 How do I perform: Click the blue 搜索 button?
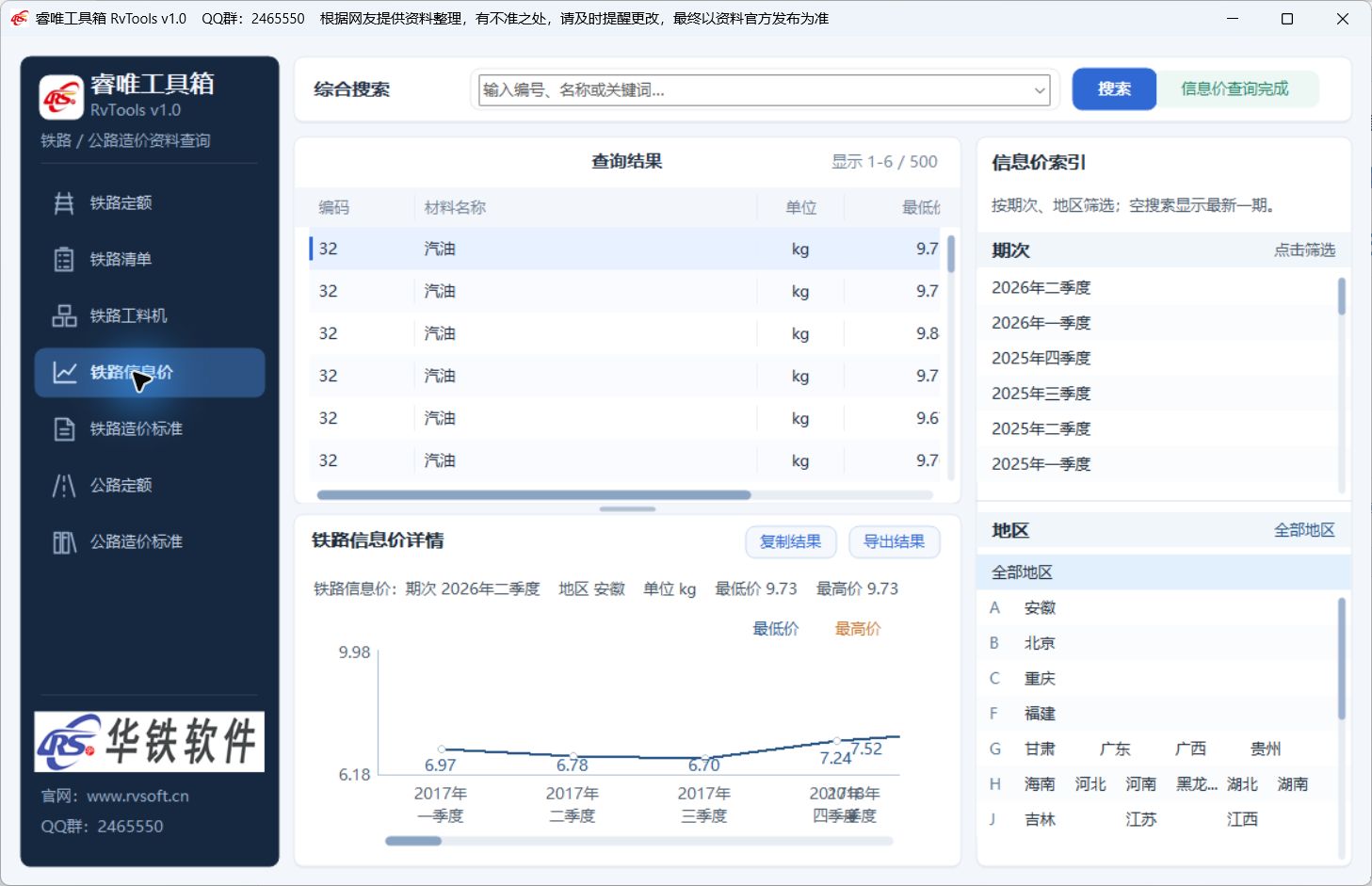1114,89
